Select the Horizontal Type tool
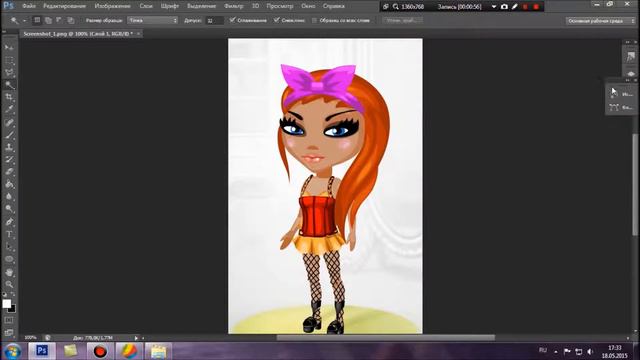 (x=9, y=234)
